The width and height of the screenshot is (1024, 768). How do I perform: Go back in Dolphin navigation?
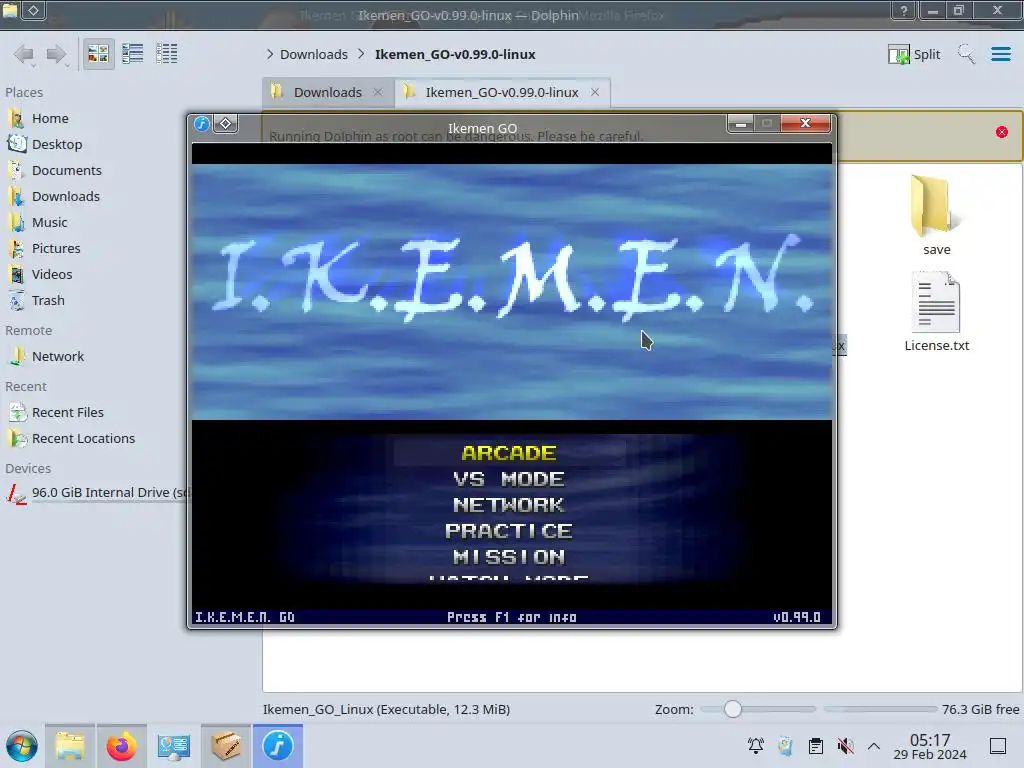[x=24, y=54]
